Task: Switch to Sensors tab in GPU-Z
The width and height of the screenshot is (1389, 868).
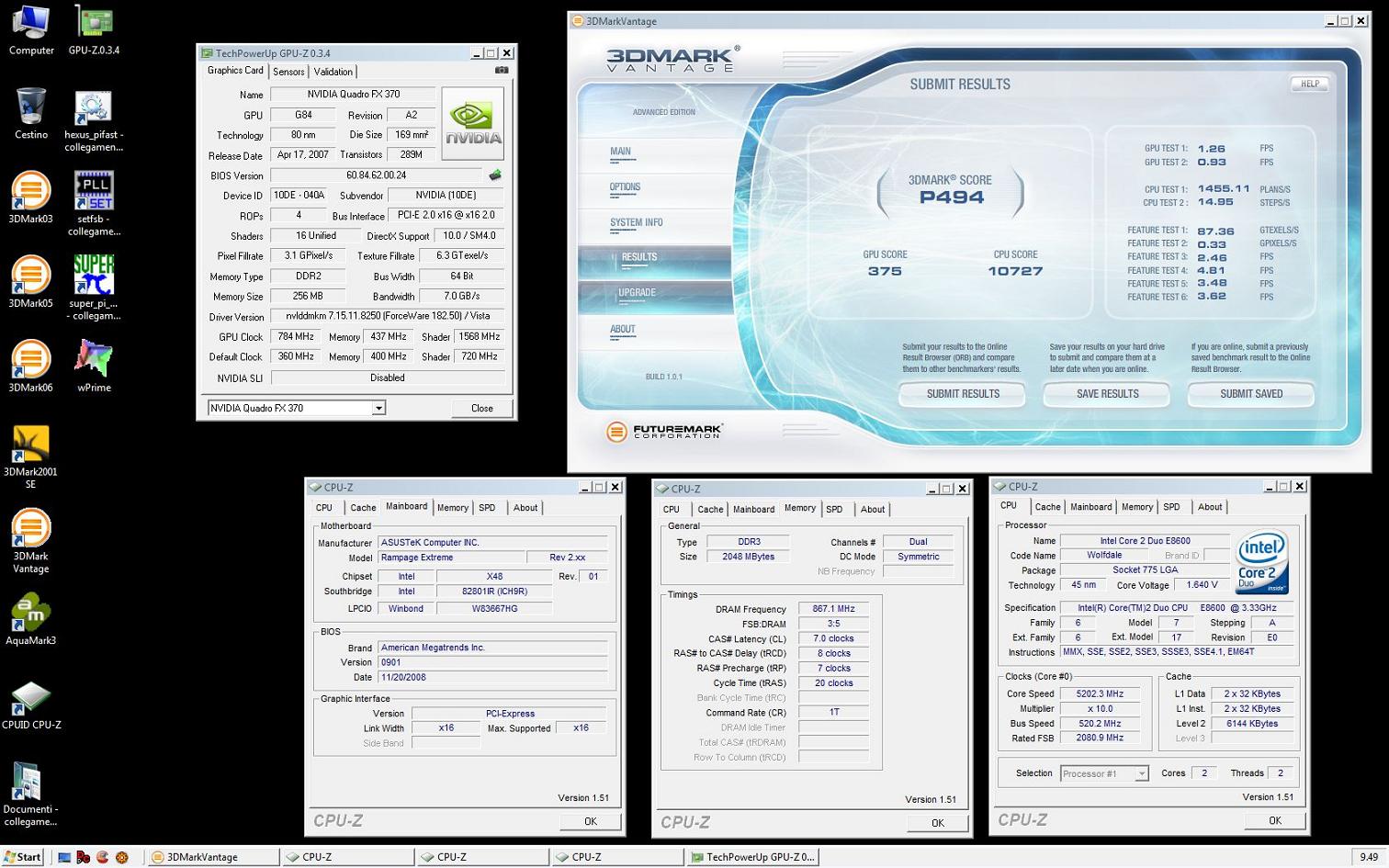Action: pos(288,72)
